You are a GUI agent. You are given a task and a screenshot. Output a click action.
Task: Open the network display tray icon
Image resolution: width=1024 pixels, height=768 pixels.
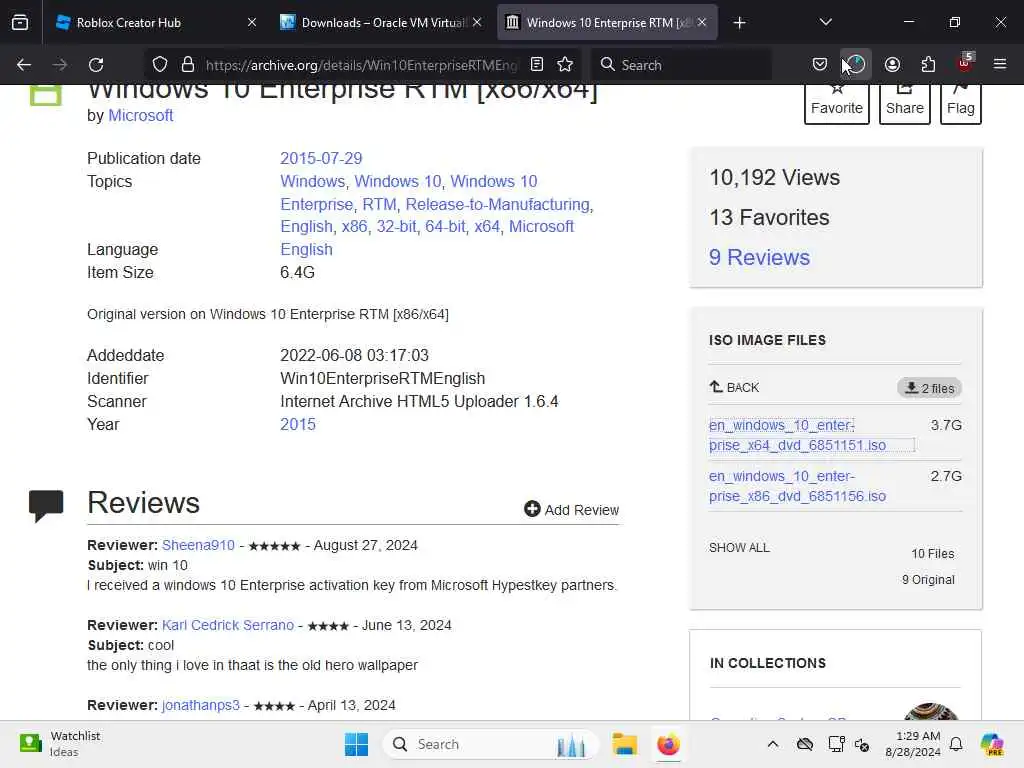(836, 744)
